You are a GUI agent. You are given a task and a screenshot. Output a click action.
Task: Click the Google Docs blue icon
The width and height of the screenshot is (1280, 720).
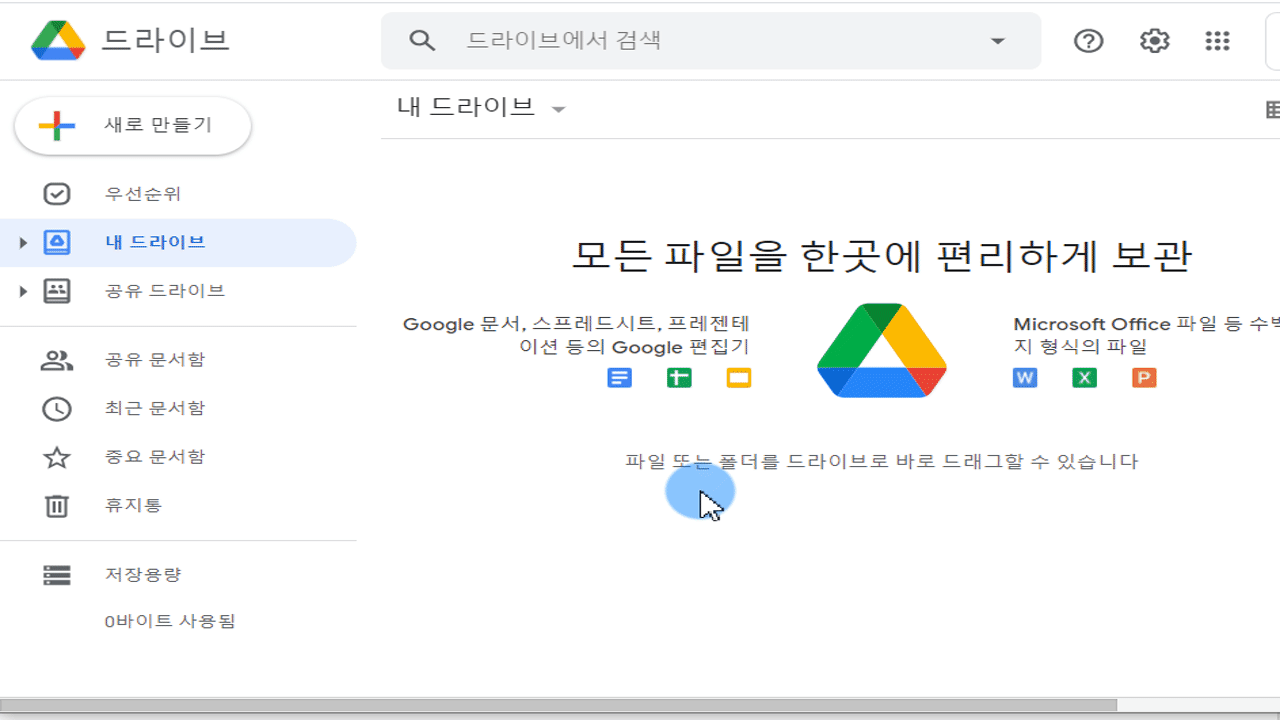pos(620,378)
